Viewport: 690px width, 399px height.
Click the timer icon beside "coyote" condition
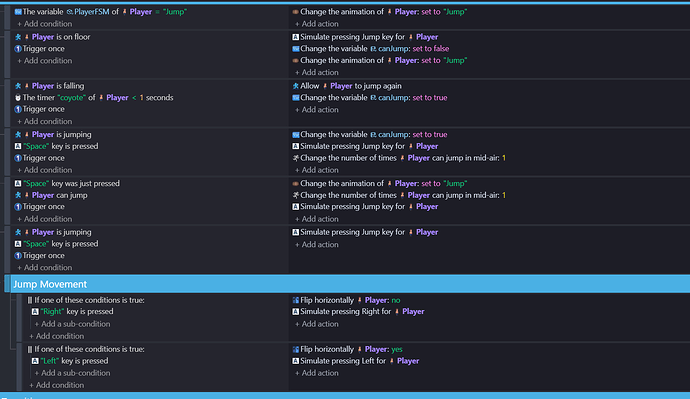pyautogui.click(x=18, y=98)
